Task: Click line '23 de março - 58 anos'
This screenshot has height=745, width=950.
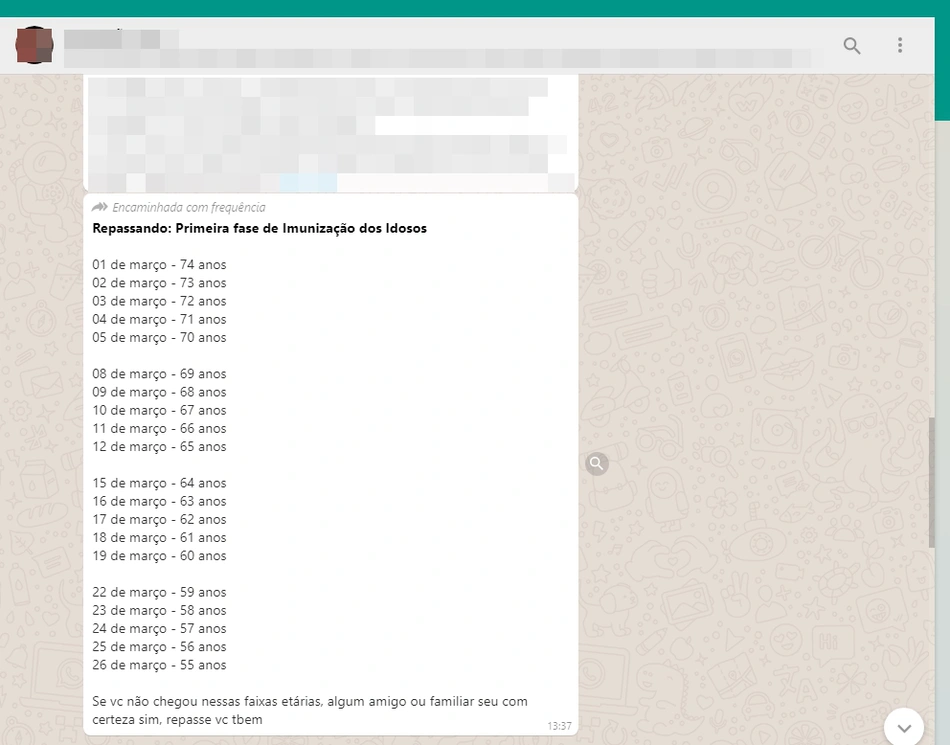Action: (159, 610)
